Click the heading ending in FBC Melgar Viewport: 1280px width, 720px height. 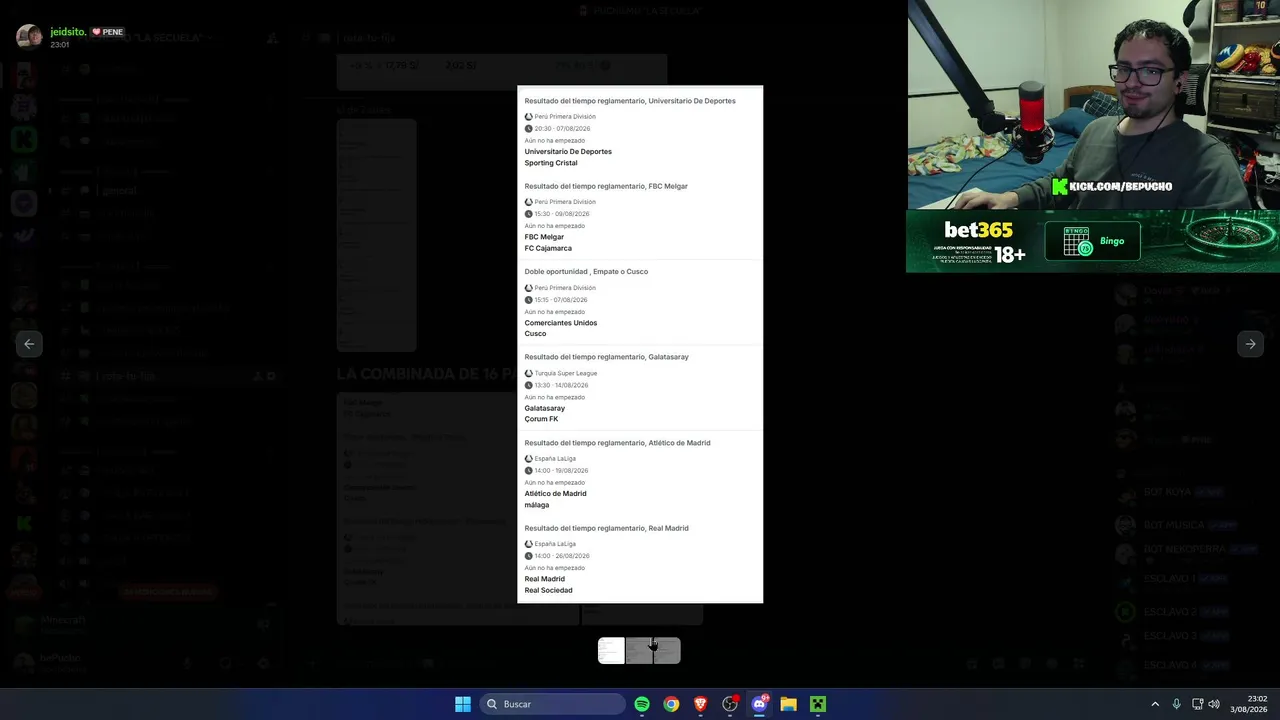pos(606,186)
